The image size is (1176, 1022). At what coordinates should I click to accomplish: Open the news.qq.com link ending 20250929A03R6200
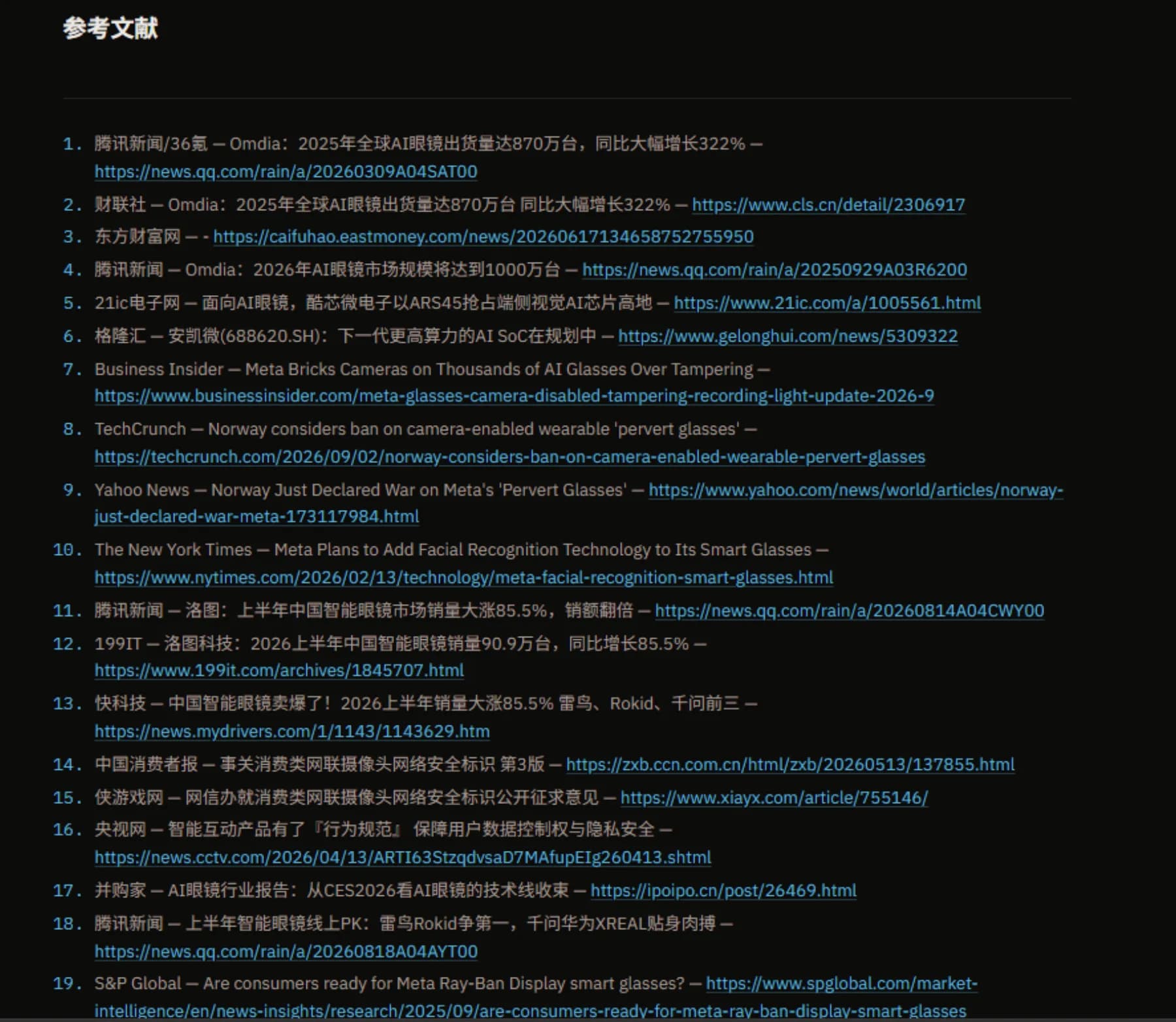pos(774,270)
